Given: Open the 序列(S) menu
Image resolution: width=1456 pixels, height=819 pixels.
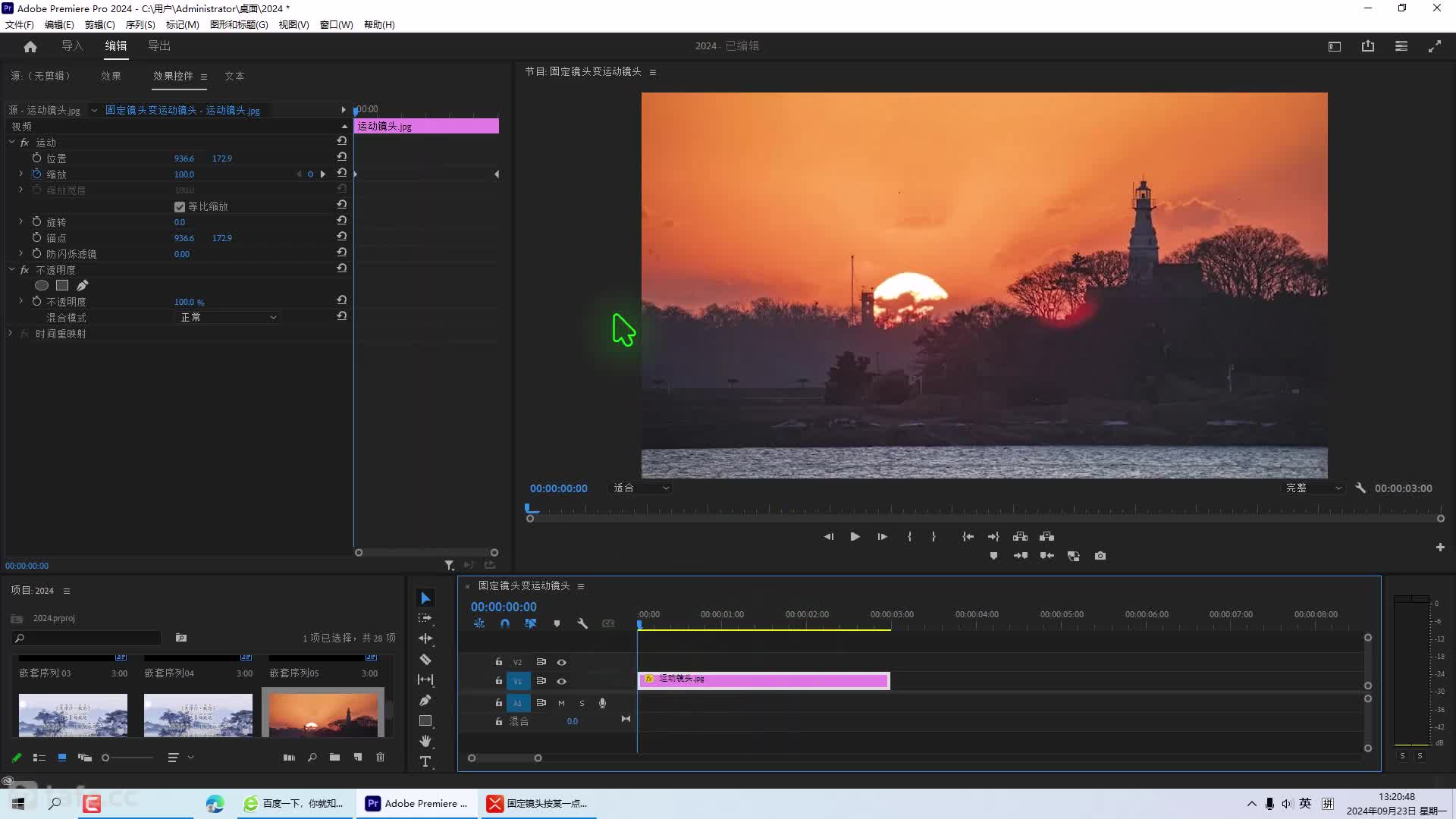Looking at the screenshot, I should 140,24.
